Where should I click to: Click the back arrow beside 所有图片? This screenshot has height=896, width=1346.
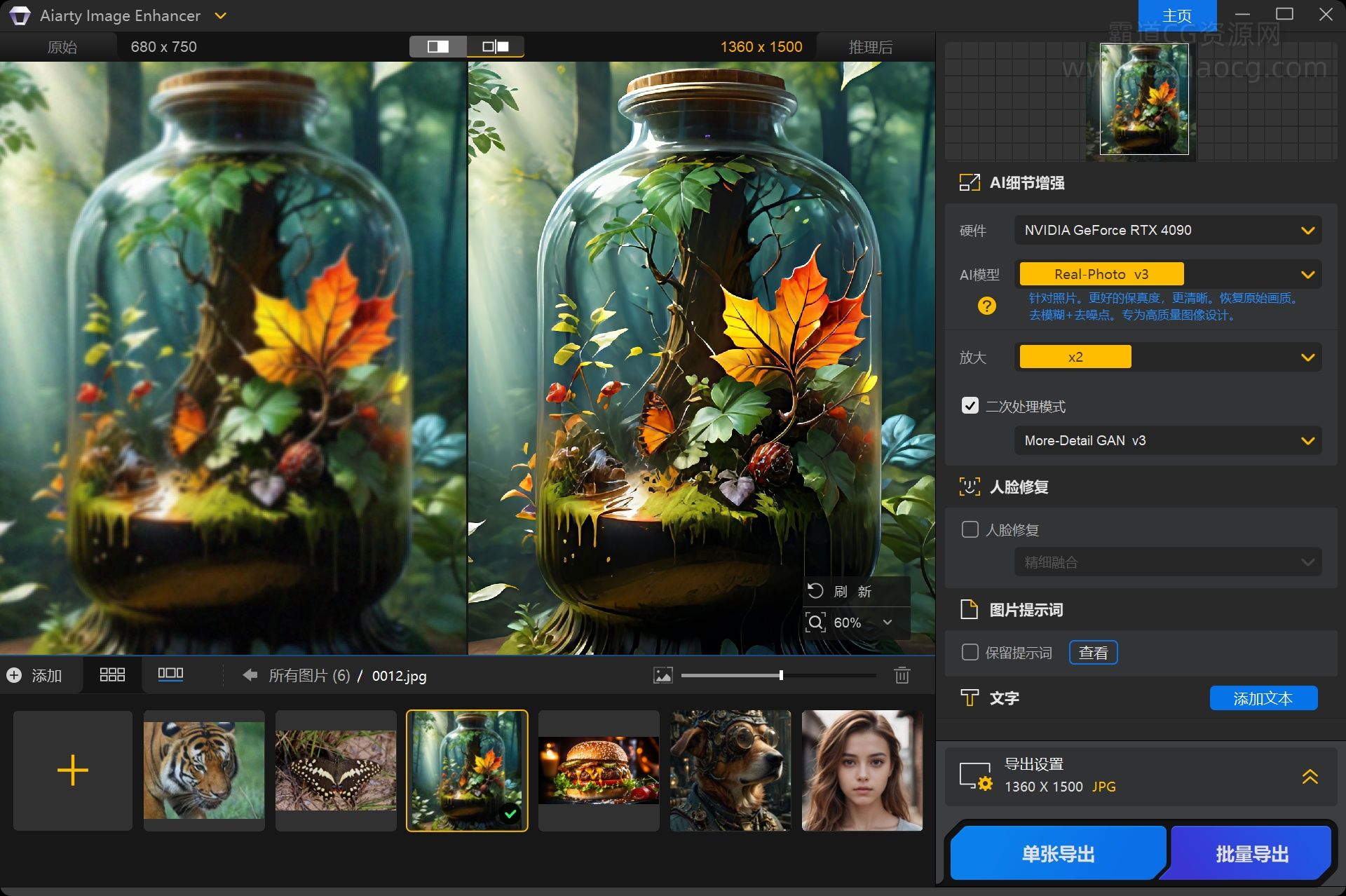[x=250, y=675]
